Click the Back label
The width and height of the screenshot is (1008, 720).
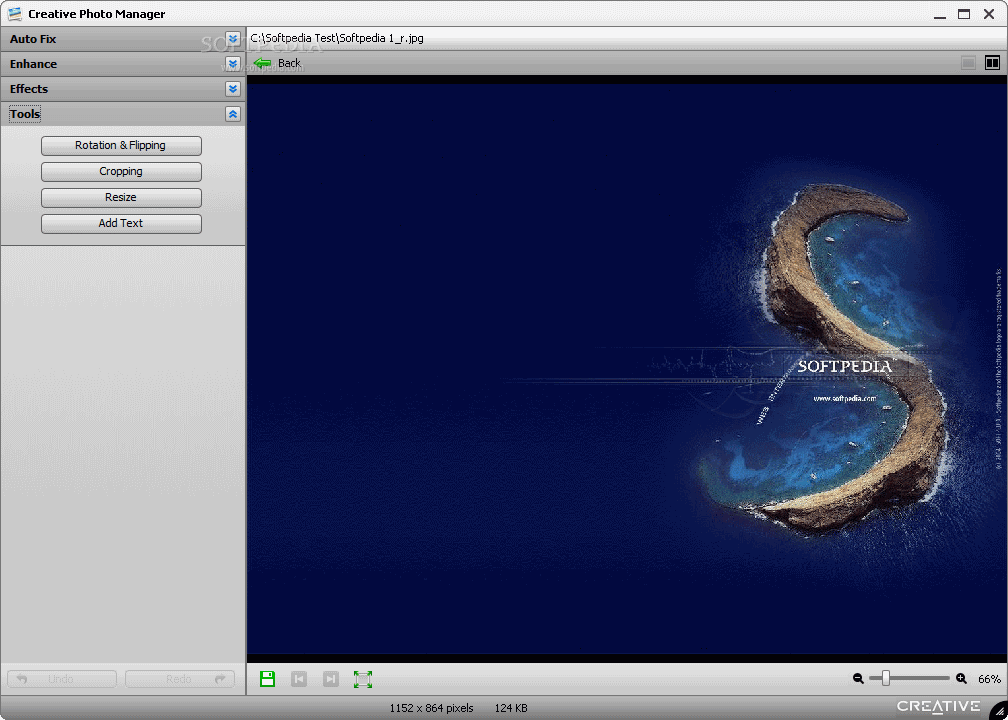click(289, 63)
